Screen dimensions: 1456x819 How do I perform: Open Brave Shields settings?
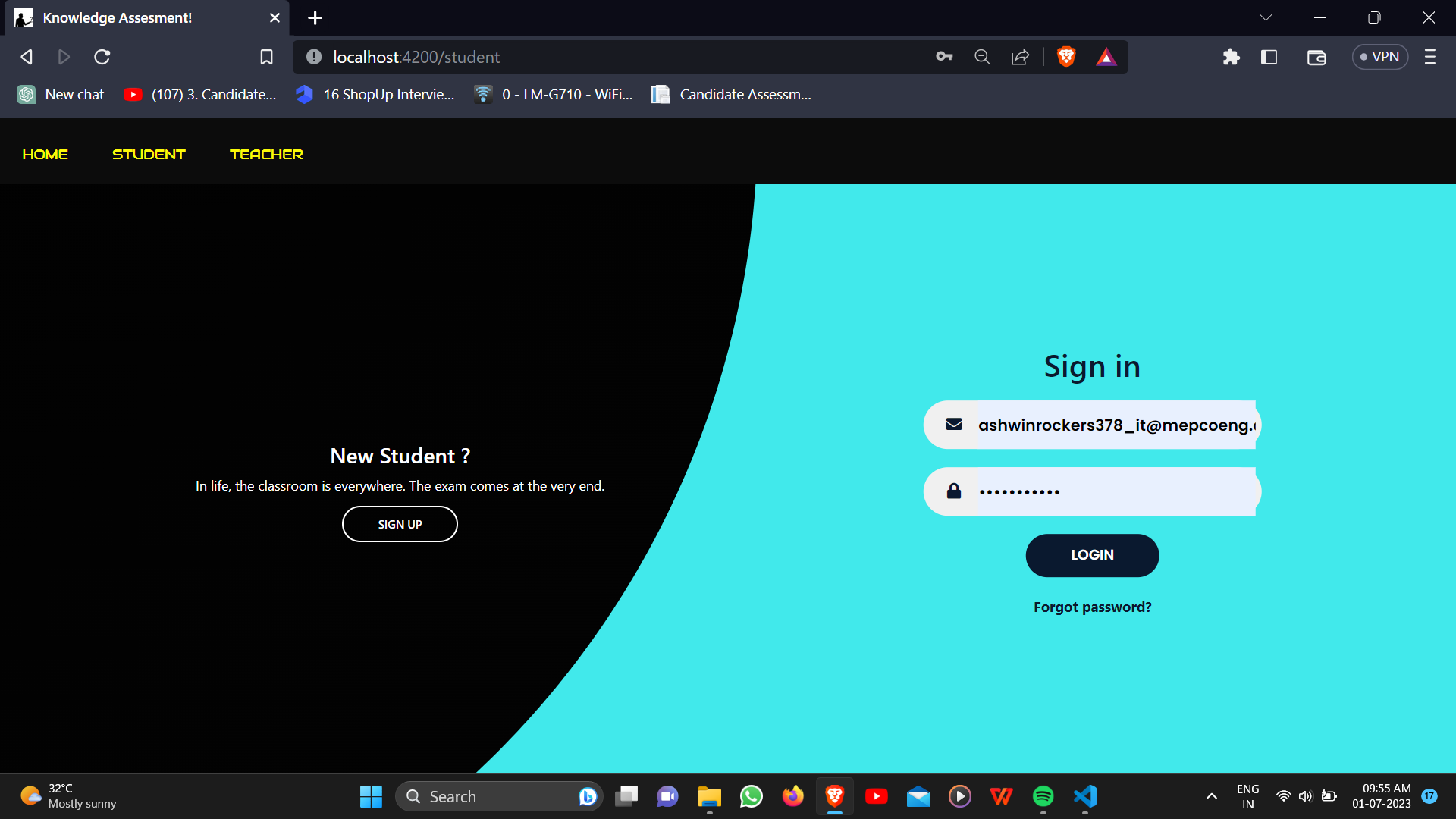(x=1065, y=57)
